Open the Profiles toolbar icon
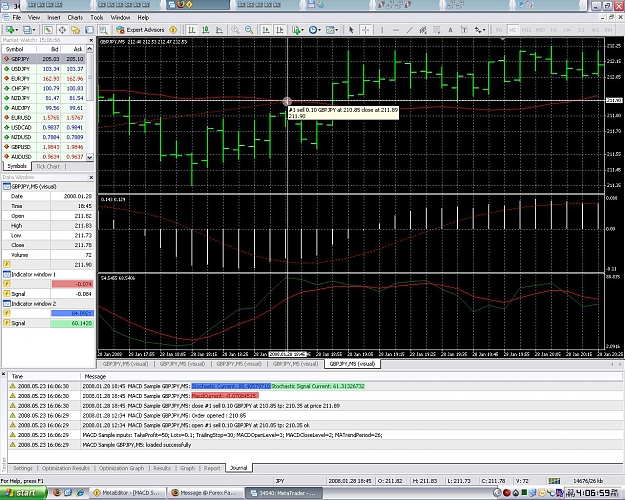 click(27, 30)
